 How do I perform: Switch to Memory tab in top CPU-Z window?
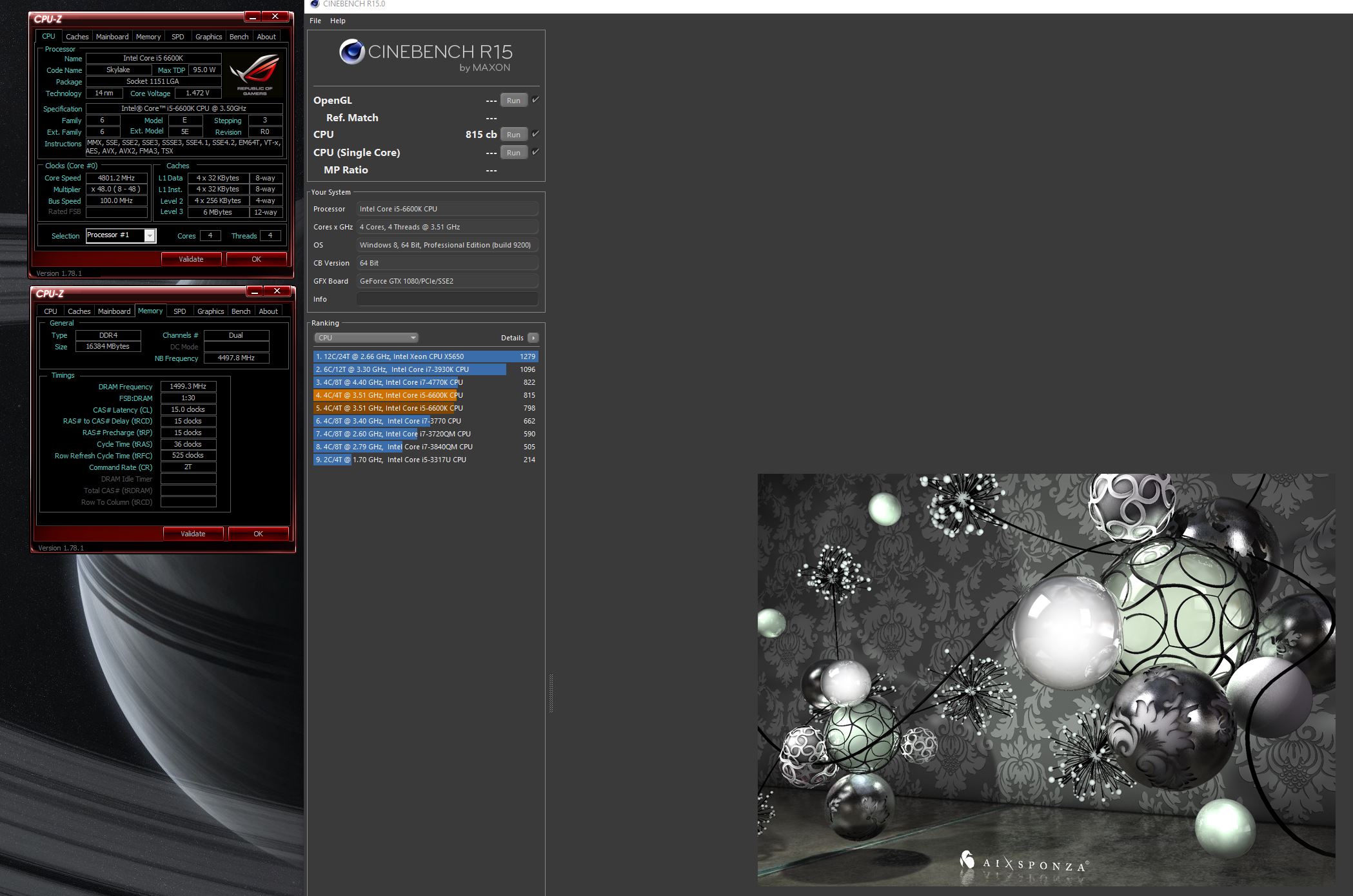[148, 37]
